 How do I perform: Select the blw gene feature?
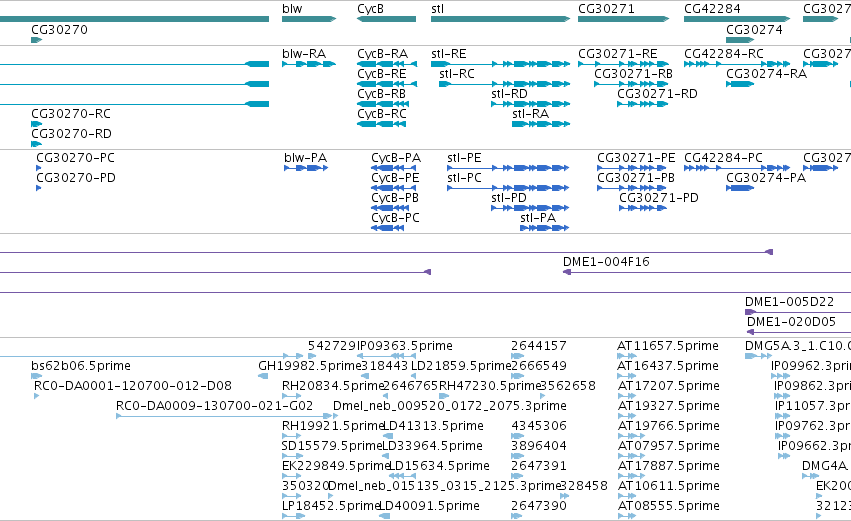[x=309, y=19]
